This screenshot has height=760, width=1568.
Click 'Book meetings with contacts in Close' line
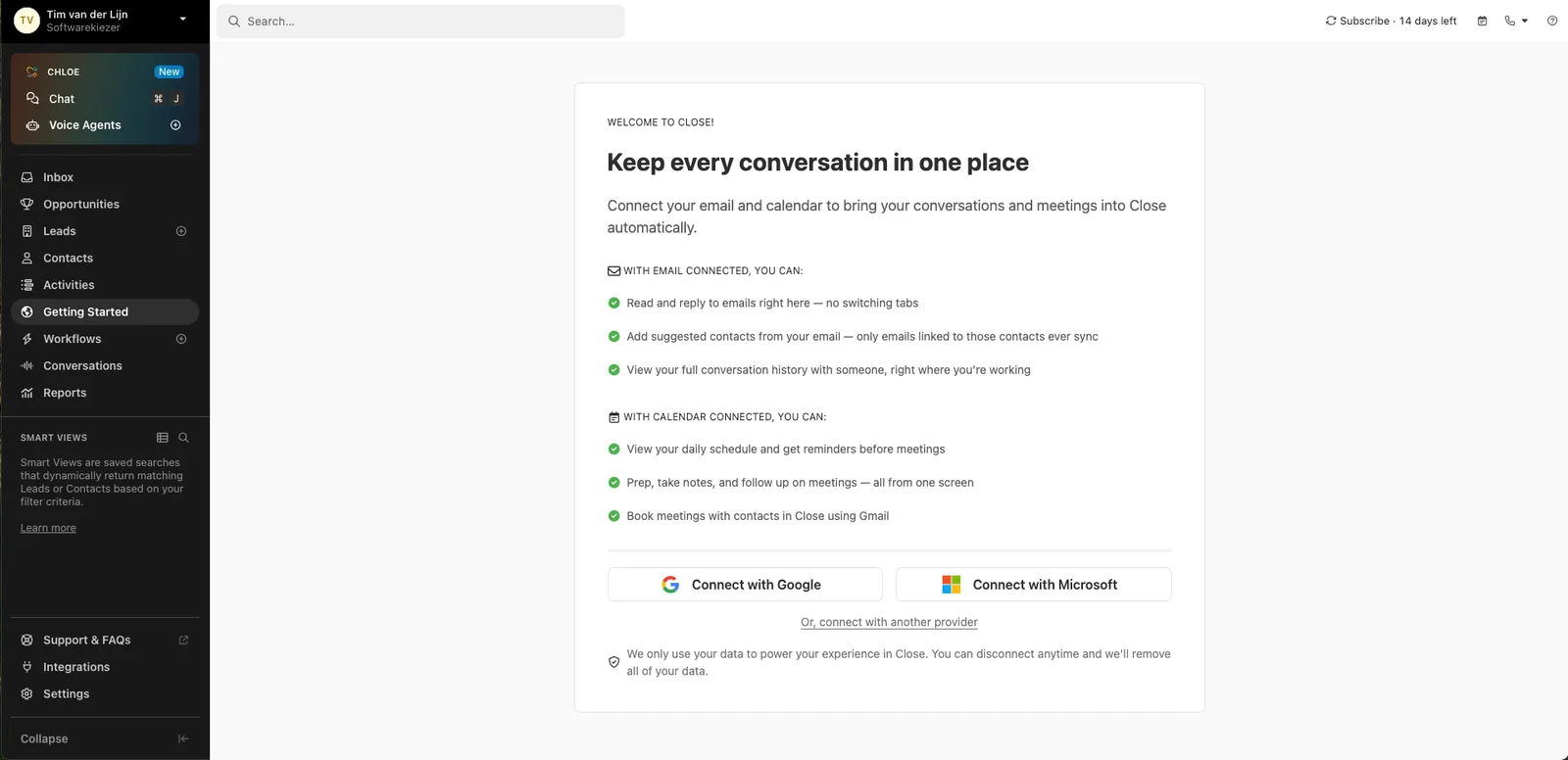[759, 516]
